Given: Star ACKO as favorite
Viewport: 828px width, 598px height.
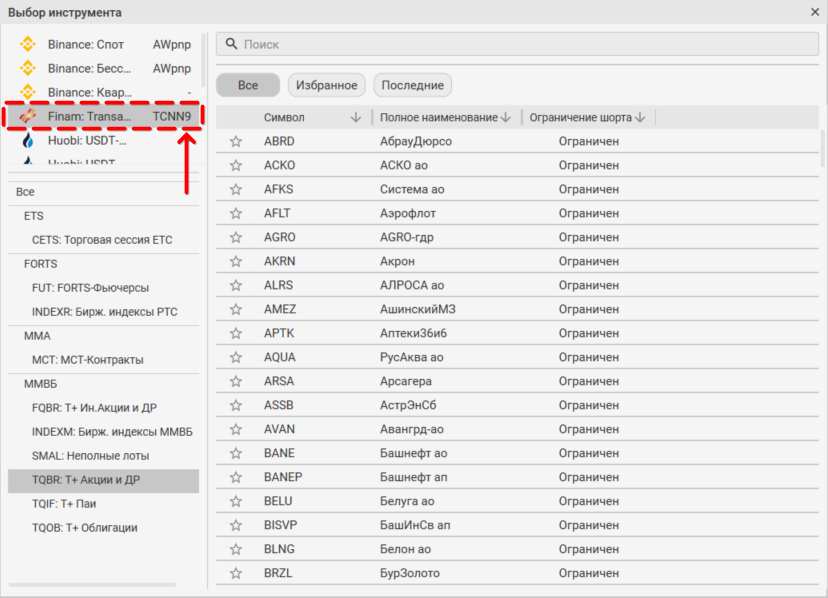Looking at the screenshot, I should (236, 165).
